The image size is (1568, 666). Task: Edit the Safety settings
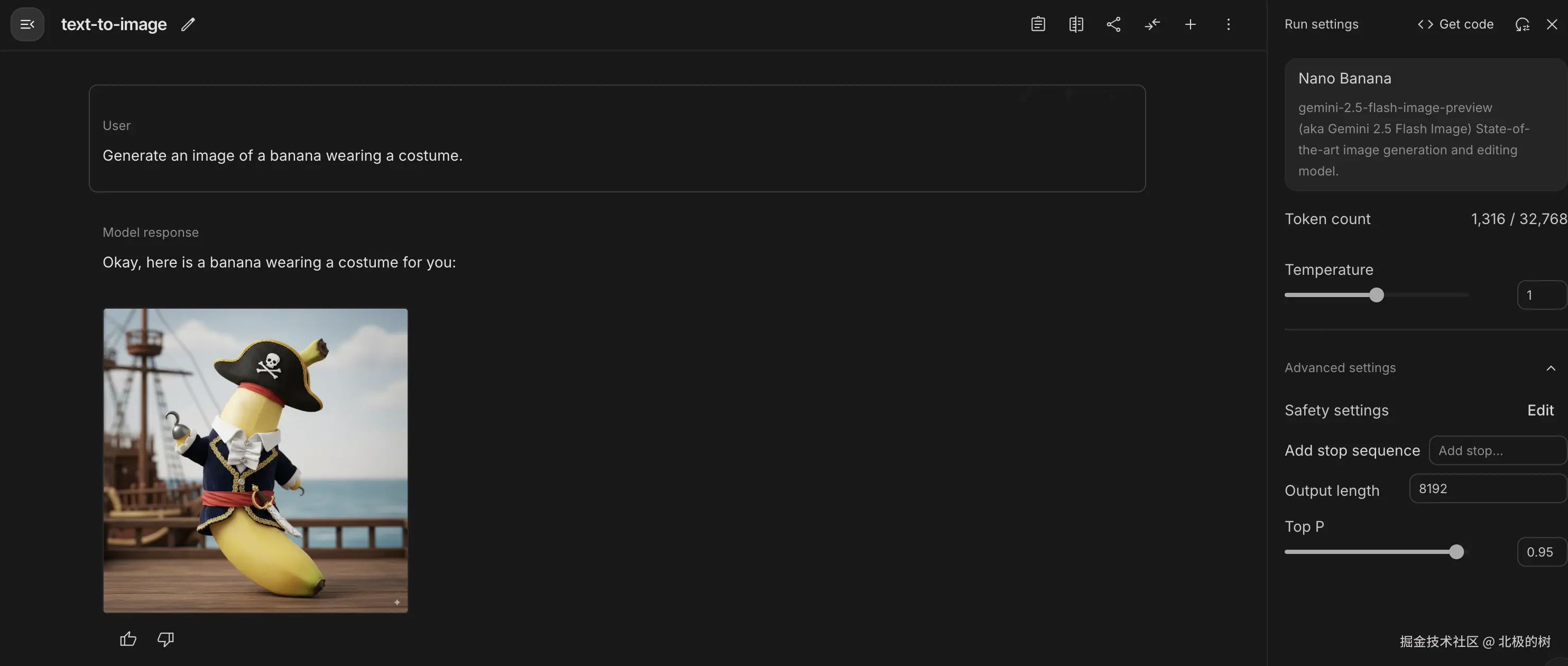pos(1540,410)
